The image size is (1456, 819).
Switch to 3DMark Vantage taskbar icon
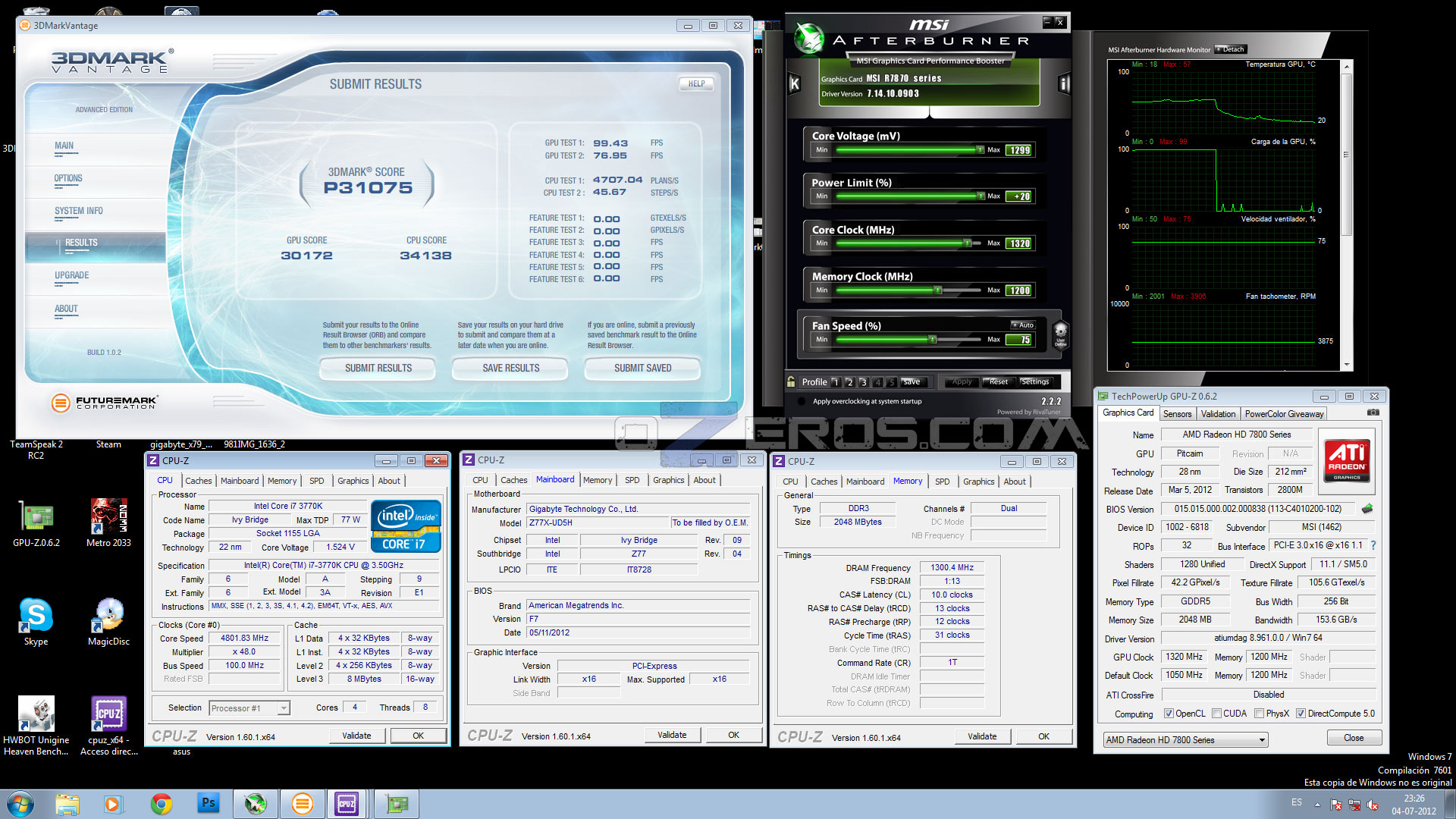[x=302, y=804]
